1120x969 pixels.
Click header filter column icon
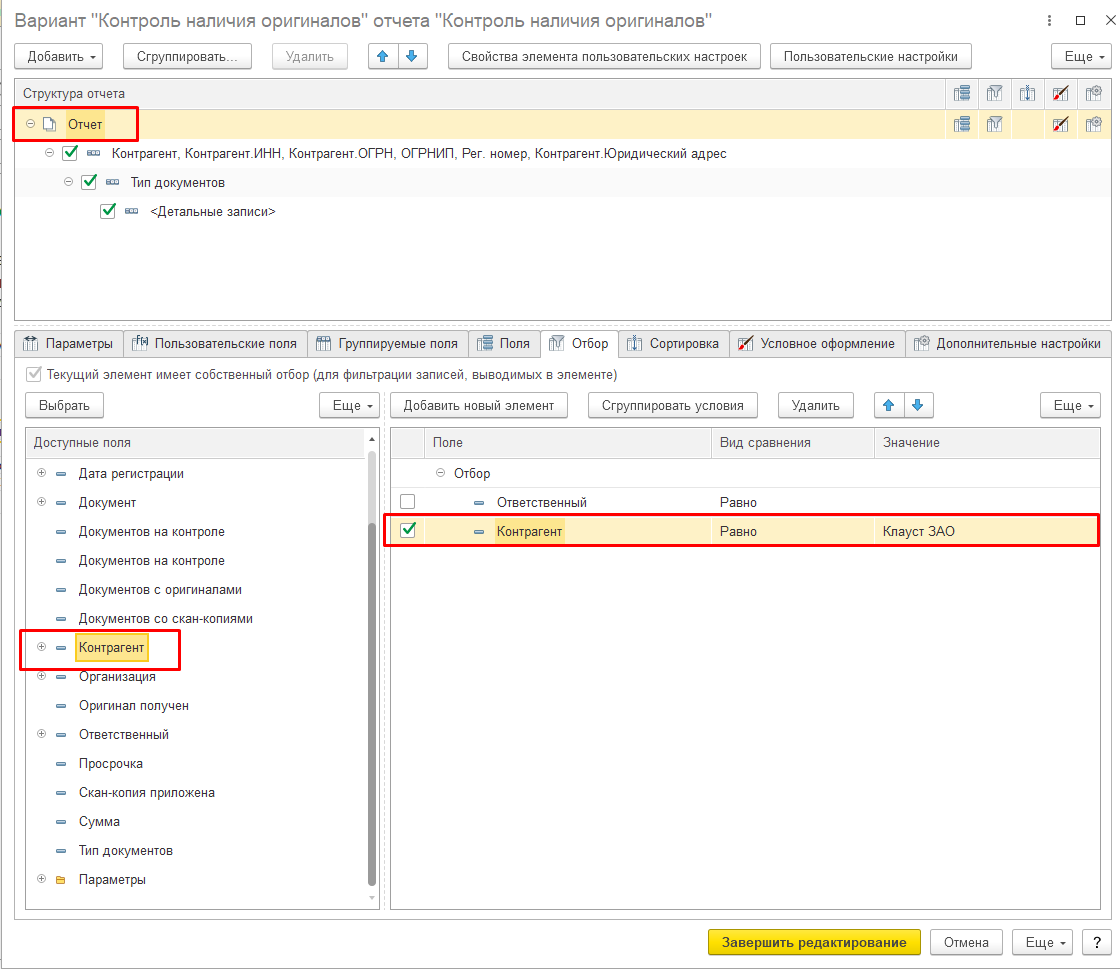click(994, 94)
